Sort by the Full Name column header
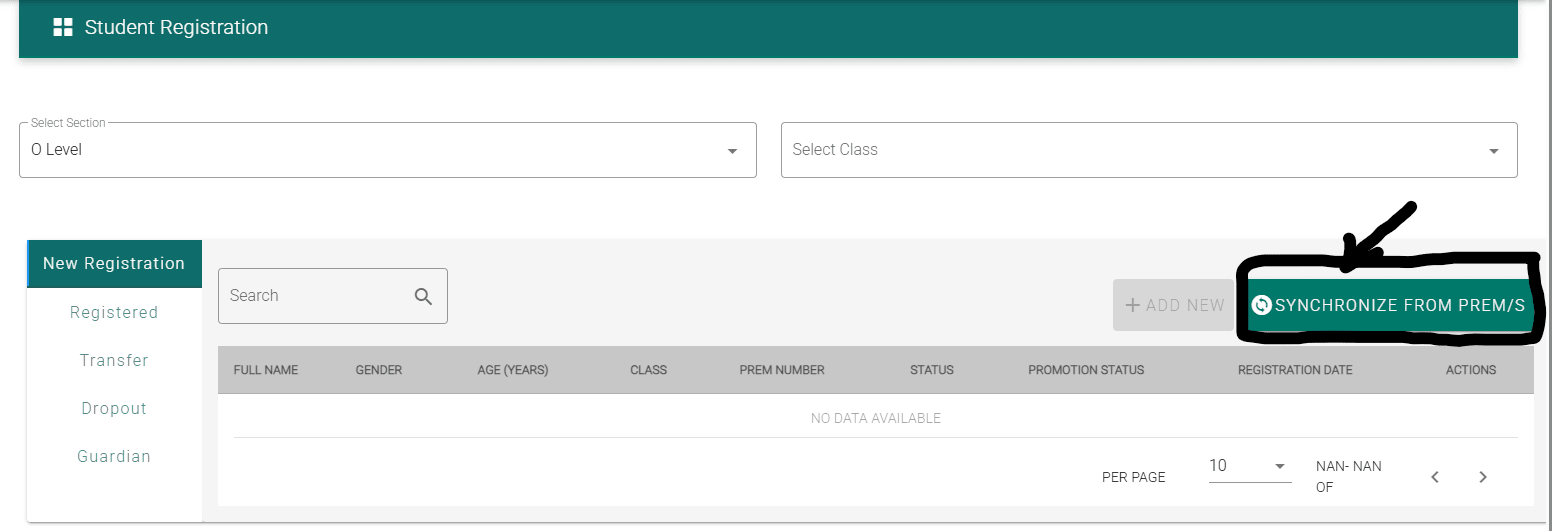The image size is (1552, 531). tap(266, 370)
